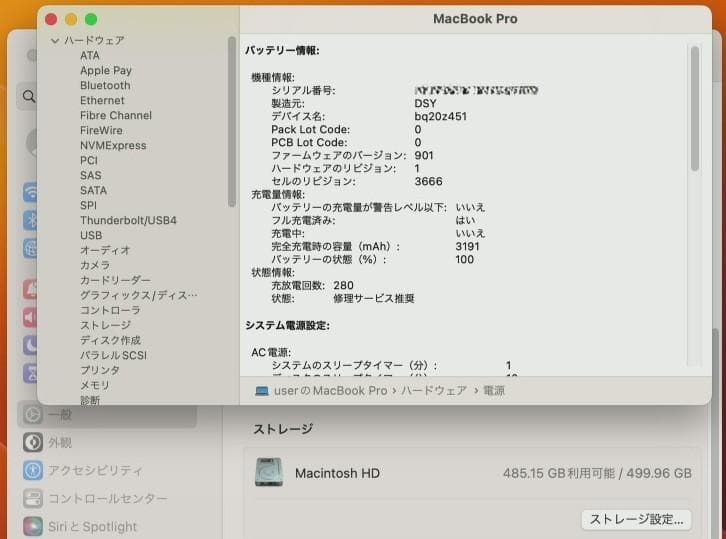Open the Bluetooth hardware entry
The height and width of the screenshot is (539, 726).
pos(105,85)
